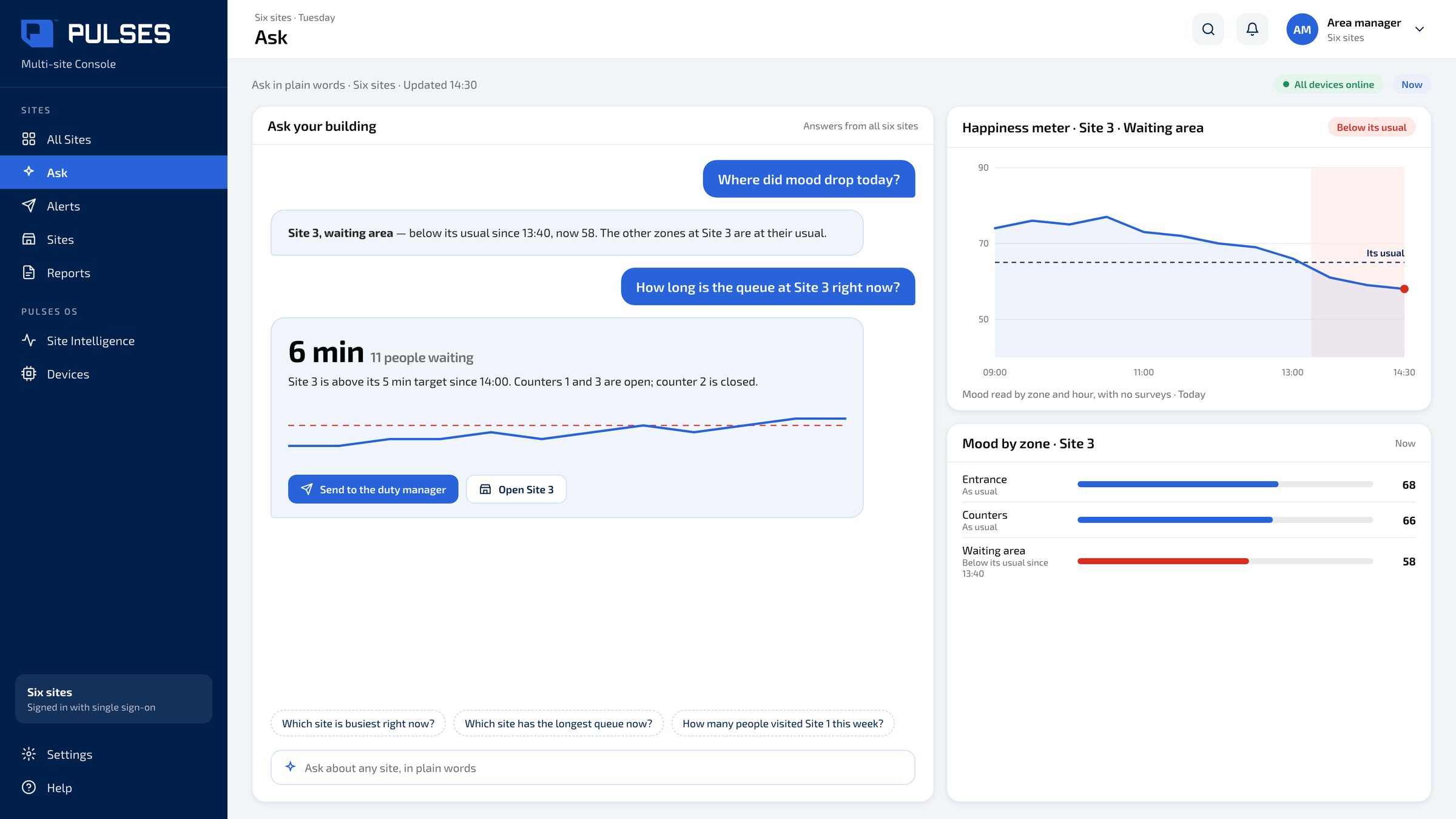Image resolution: width=1456 pixels, height=819 pixels.
Task: Click the Waiting area score 58
Action: pyautogui.click(x=1409, y=562)
